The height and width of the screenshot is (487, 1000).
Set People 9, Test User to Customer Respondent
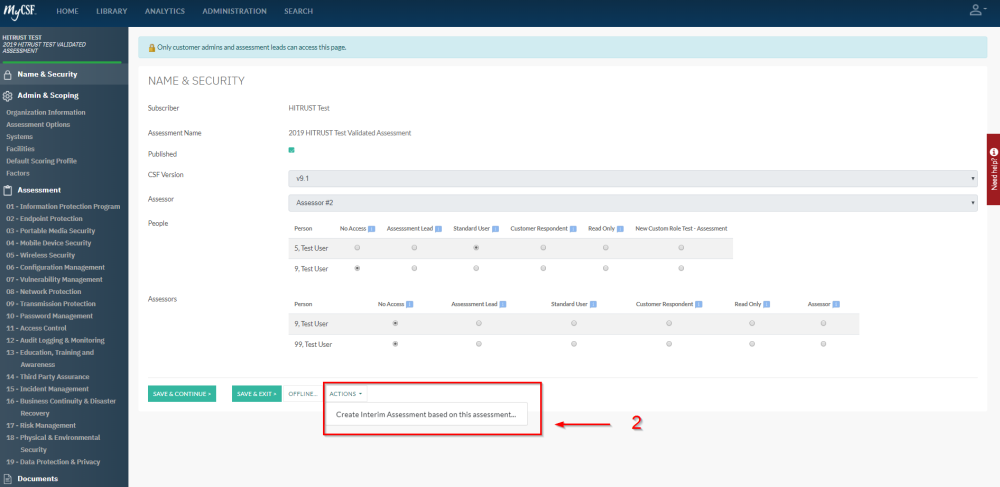[x=543, y=268]
